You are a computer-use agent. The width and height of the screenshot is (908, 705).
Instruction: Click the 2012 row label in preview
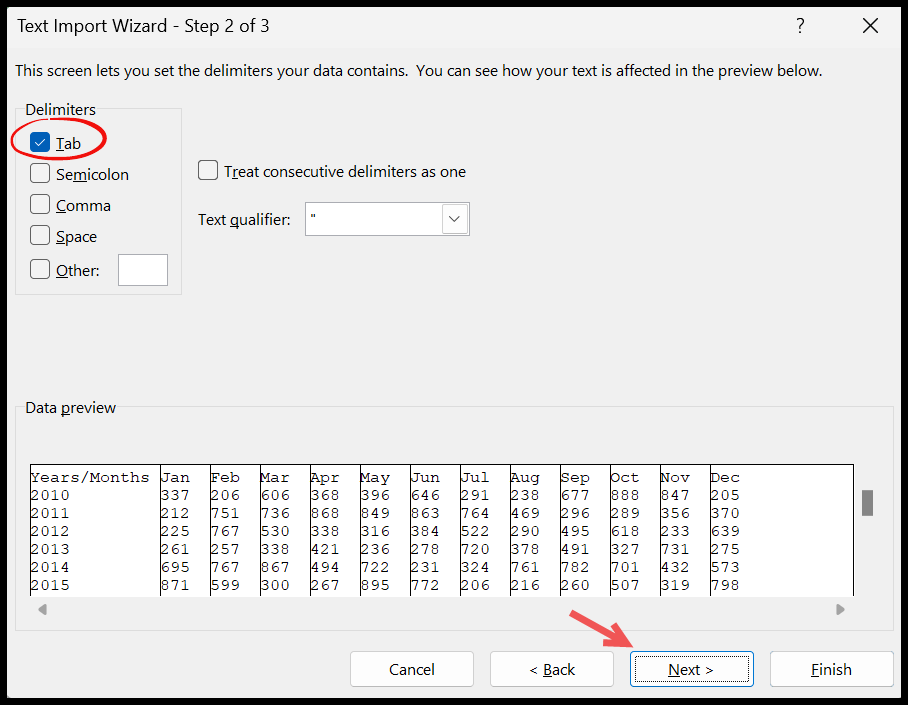pyautogui.click(x=50, y=531)
